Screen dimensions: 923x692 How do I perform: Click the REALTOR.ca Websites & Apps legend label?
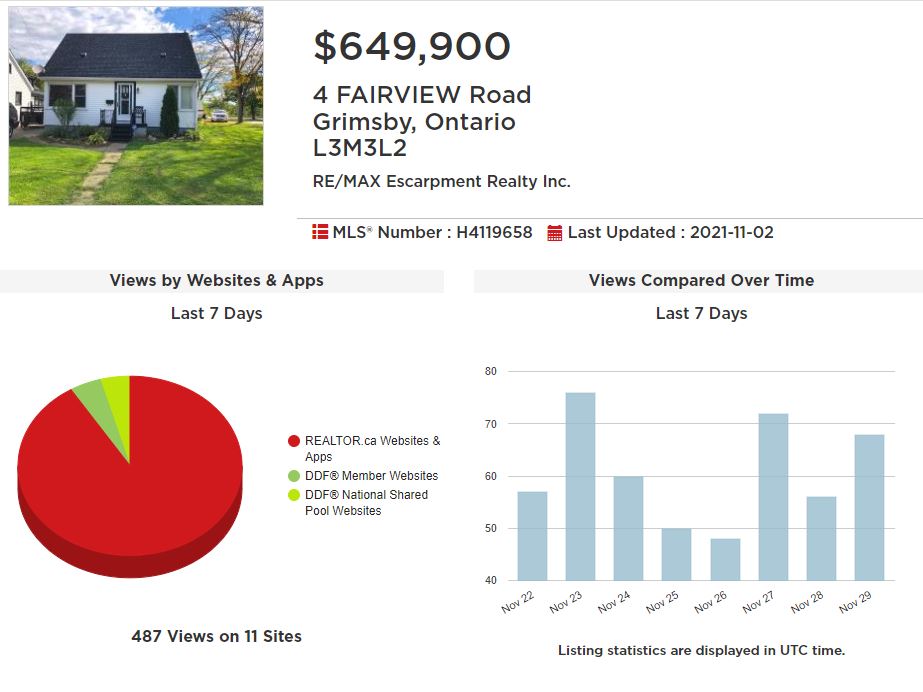[x=373, y=448]
